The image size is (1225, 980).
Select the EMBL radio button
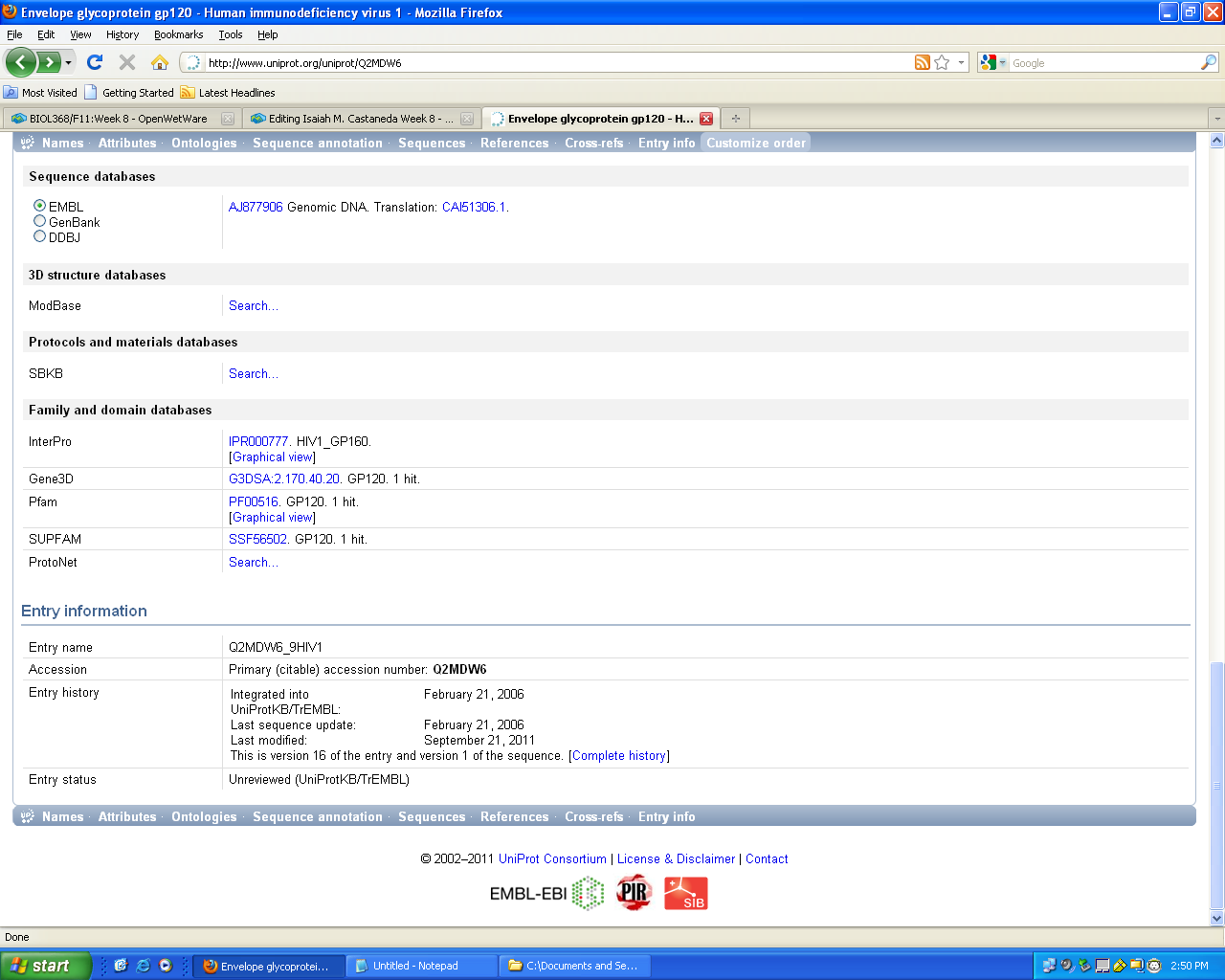click(40, 206)
